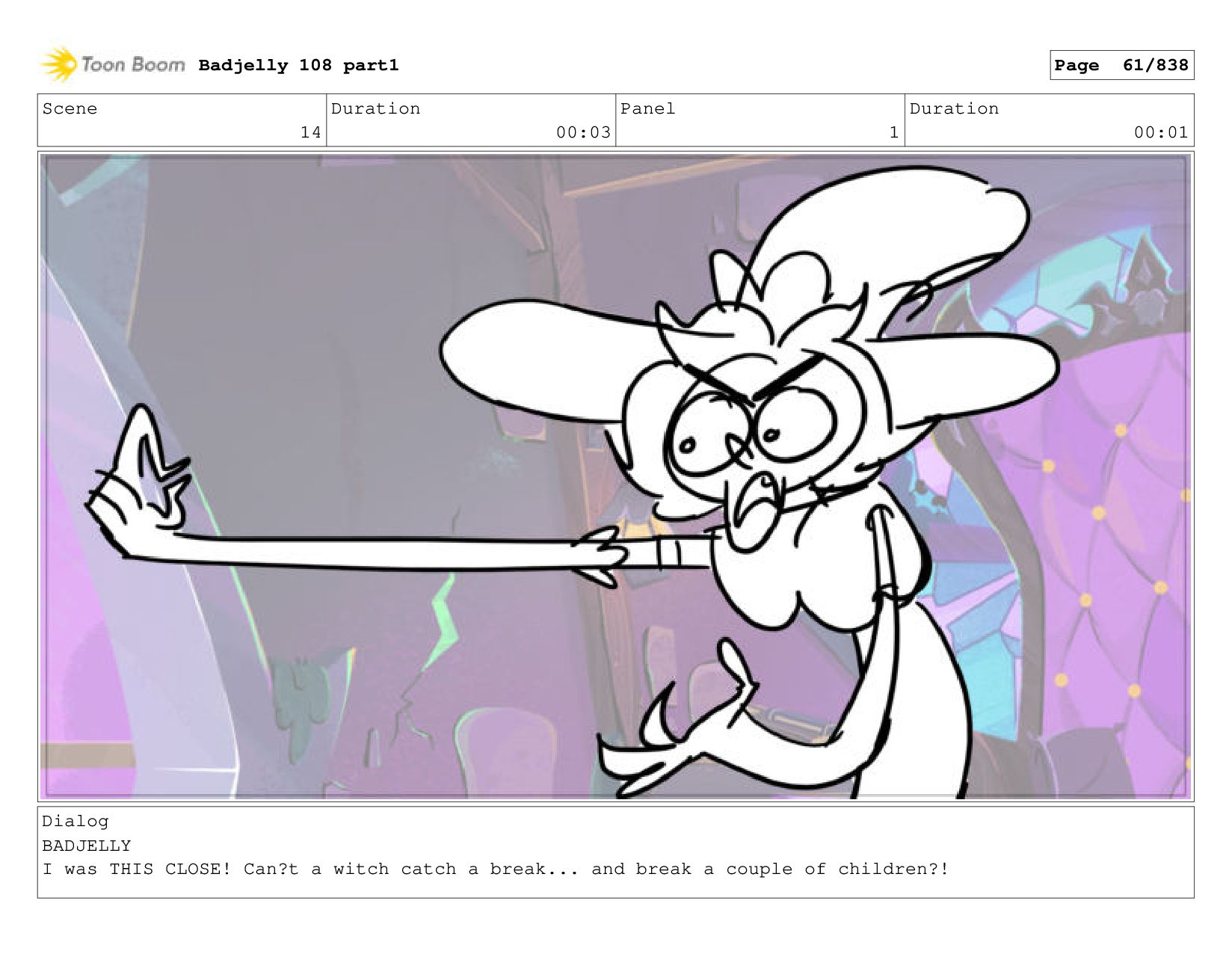Click the Toon Boom logo
Screen dimensions: 1232x954
pyautogui.click(x=113, y=65)
